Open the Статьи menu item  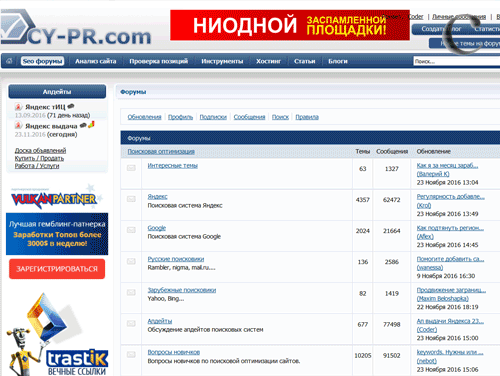pyautogui.click(x=305, y=61)
